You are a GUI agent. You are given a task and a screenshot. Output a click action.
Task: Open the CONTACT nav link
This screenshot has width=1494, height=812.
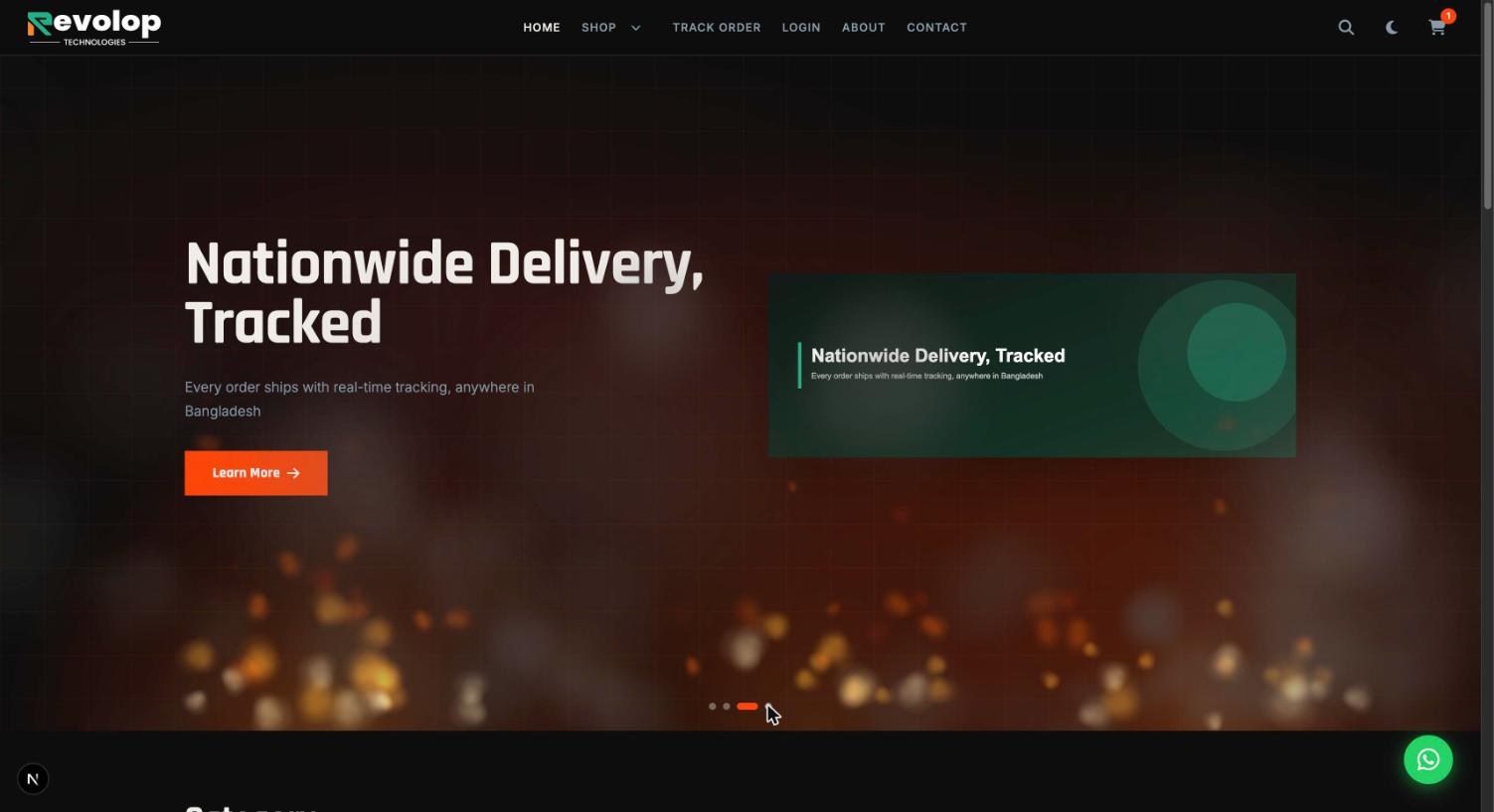936,28
